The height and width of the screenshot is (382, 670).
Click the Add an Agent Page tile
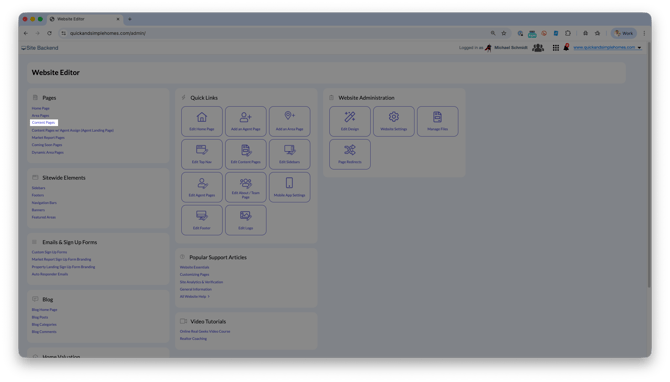tap(246, 121)
